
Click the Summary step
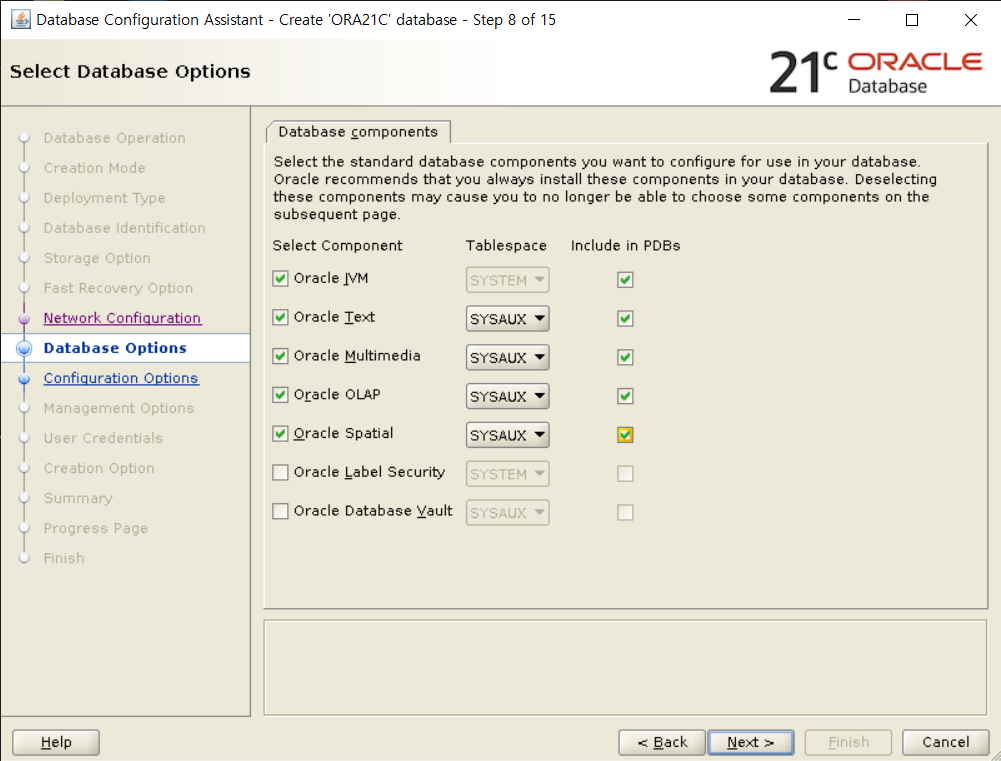pos(78,498)
